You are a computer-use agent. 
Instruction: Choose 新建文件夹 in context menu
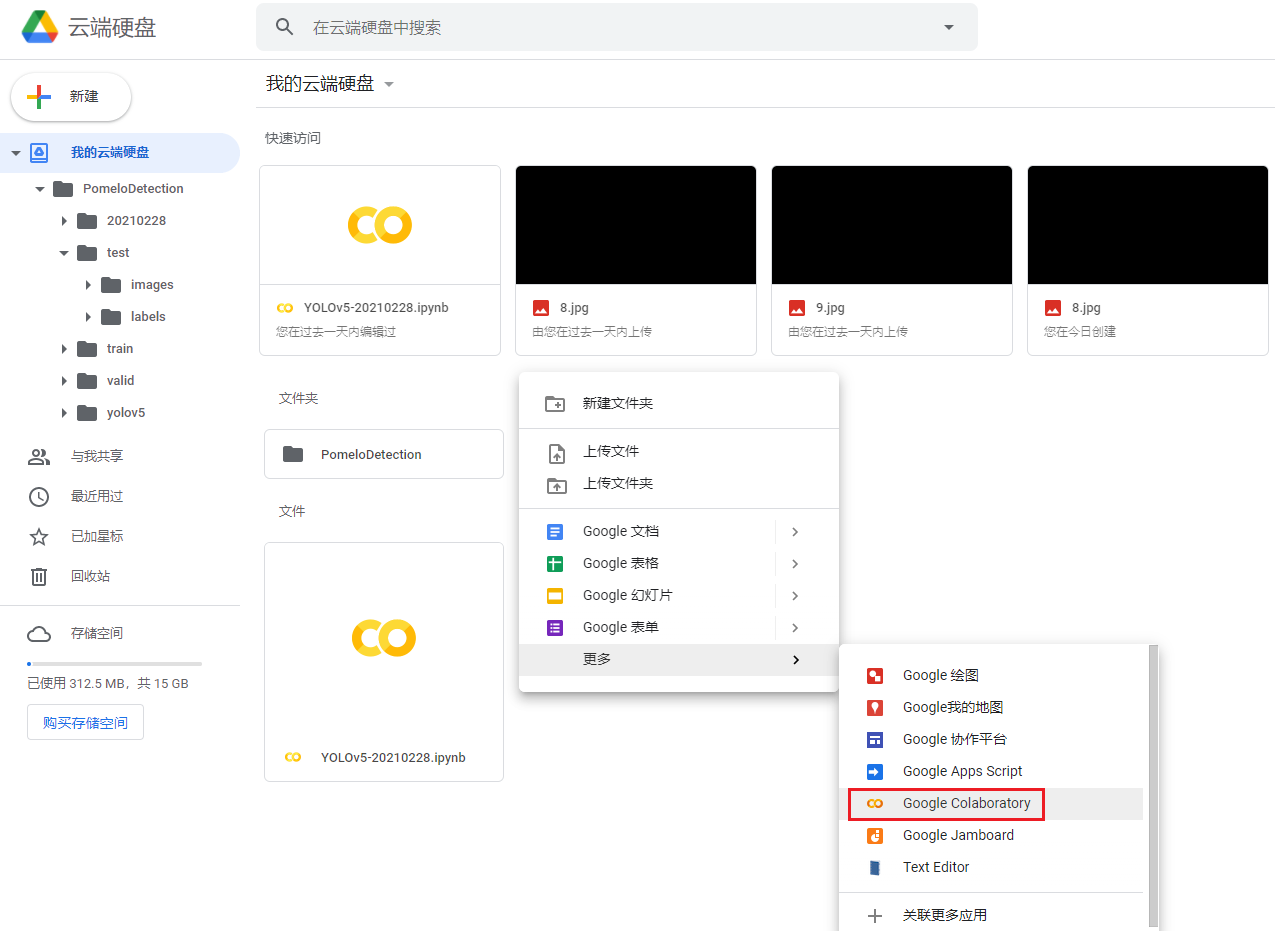[678, 403]
